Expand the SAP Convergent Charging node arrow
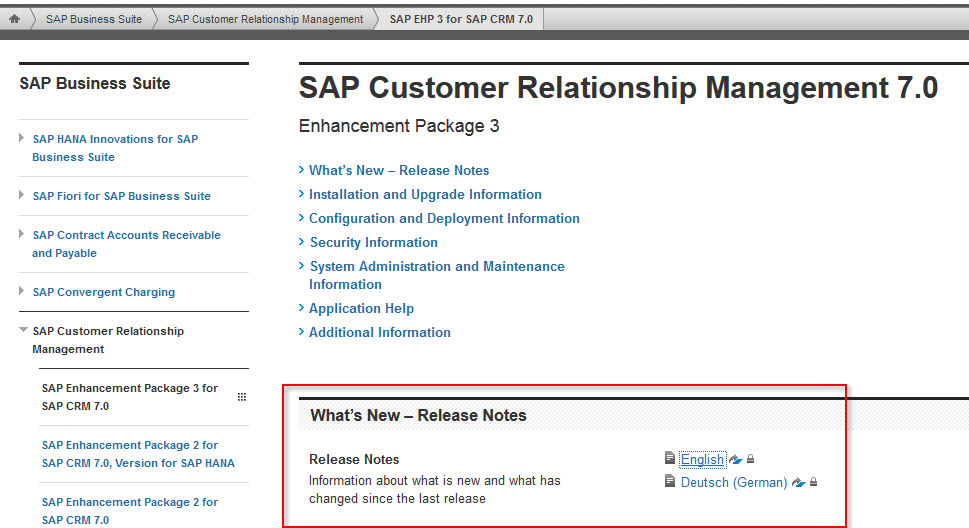Screen dimensions: 969x528 tap(22, 291)
